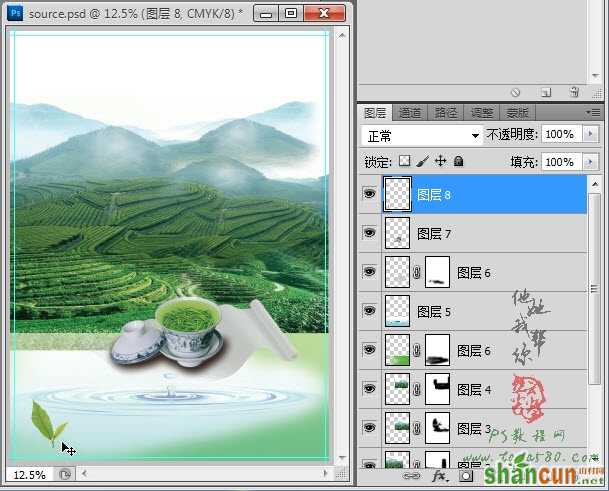The height and width of the screenshot is (491, 609).
Task: Click mask link icon on 图层 6 with empty thumbnail
Action: coord(417,272)
